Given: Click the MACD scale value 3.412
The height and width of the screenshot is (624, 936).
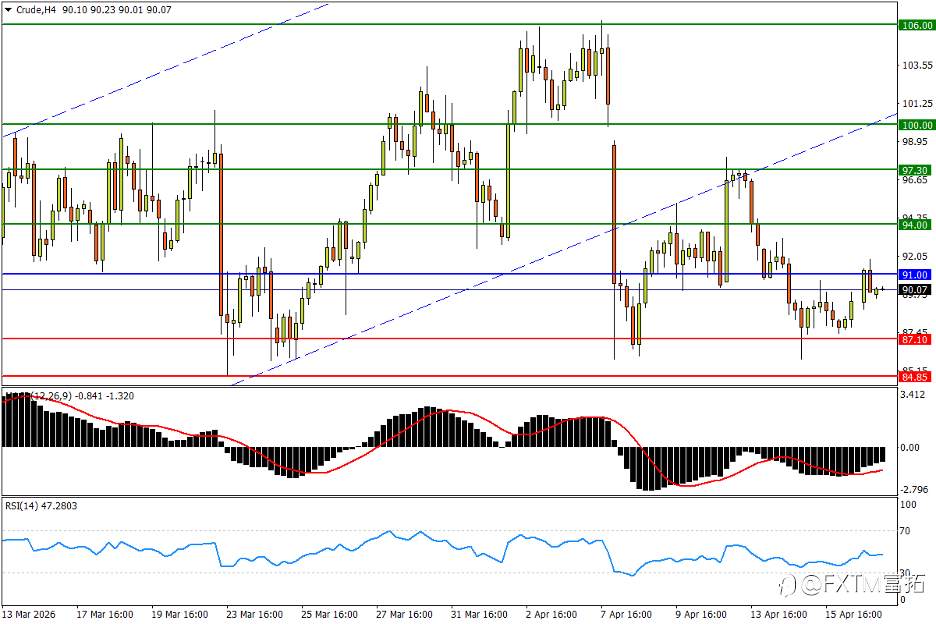Looking at the screenshot, I should (x=913, y=394).
